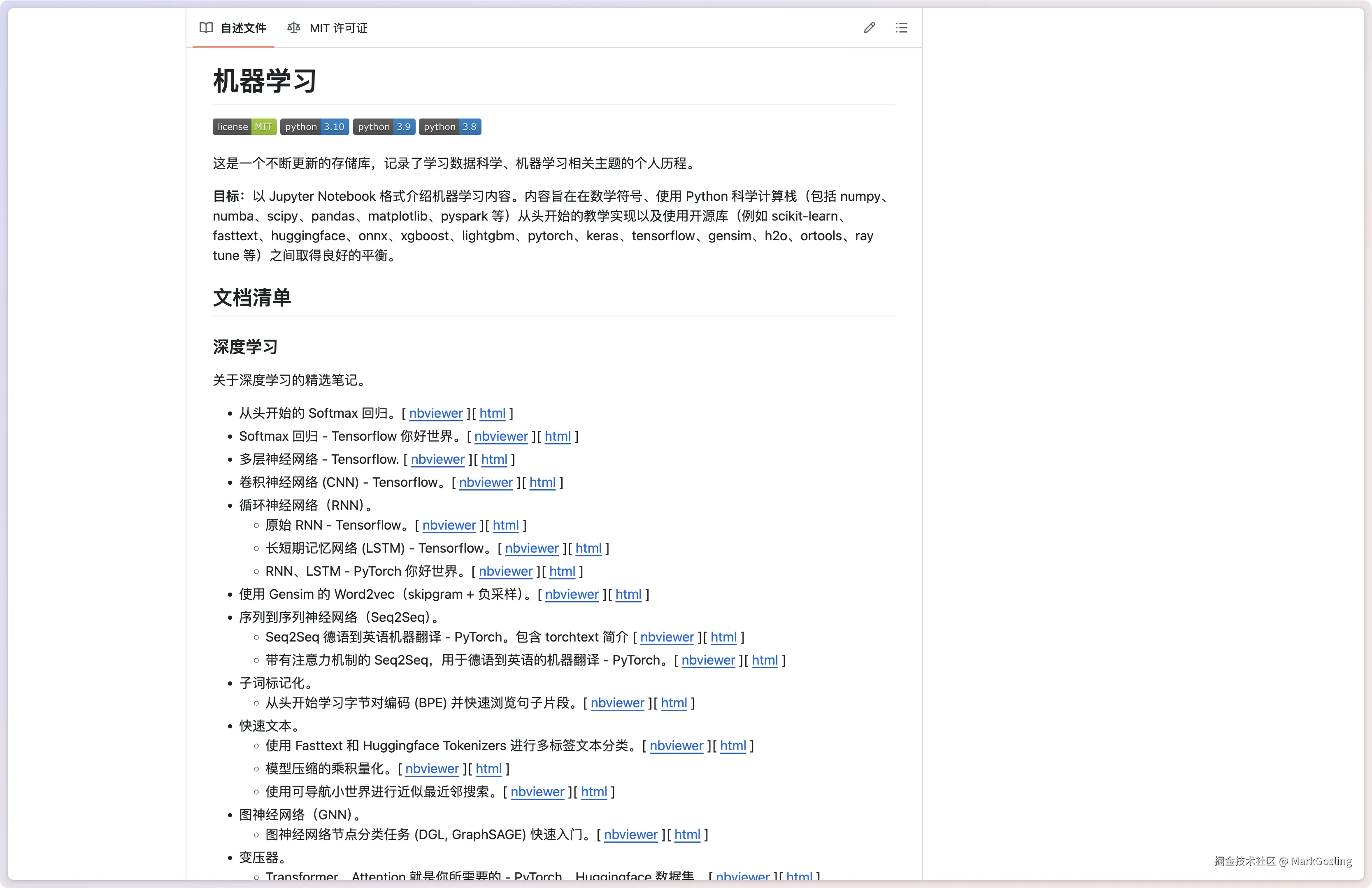Image resolution: width=1372 pixels, height=888 pixels.
Task: Open nbviewer link for 原始 RNN Tensorflow
Action: [449, 525]
